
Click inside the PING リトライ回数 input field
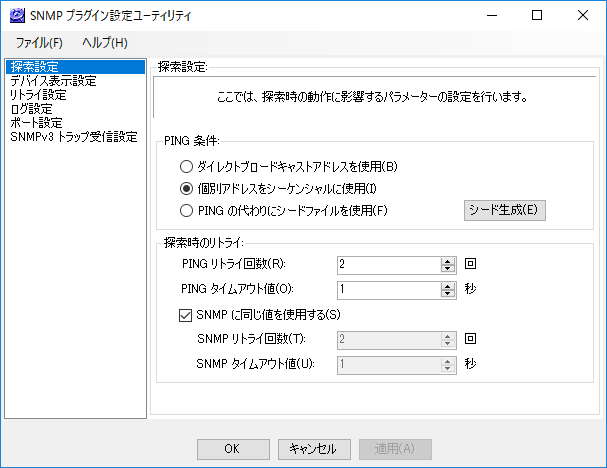pos(389,266)
